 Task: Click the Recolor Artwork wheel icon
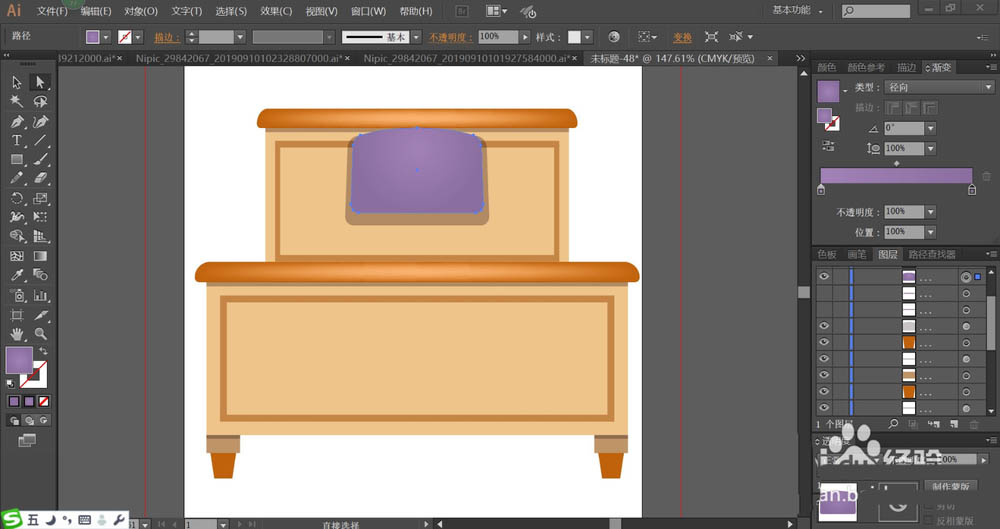pyautogui.click(x=614, y=37)
